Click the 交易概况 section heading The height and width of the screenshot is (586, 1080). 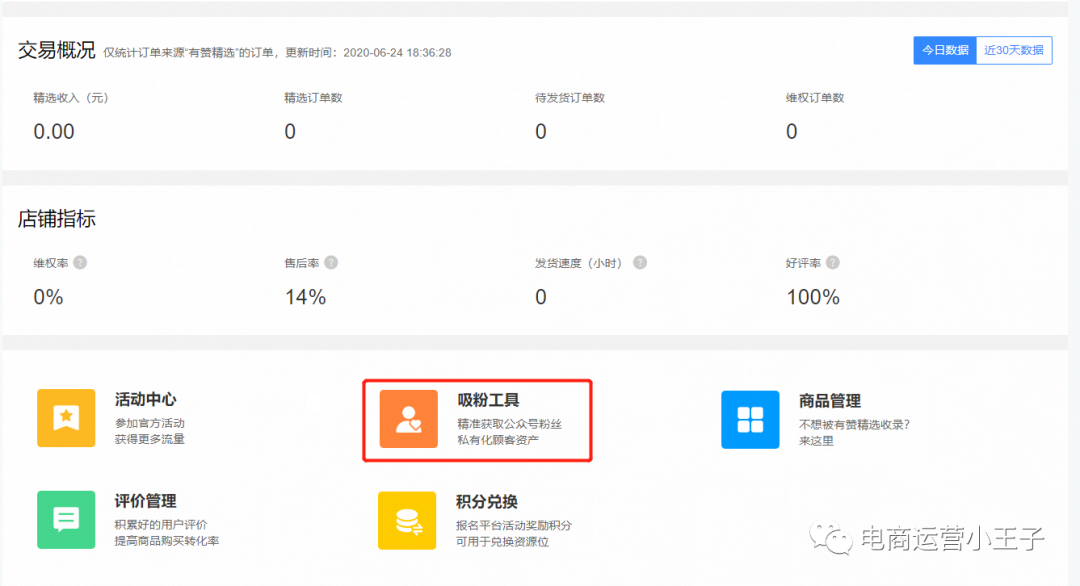click(x=57, y=50)
